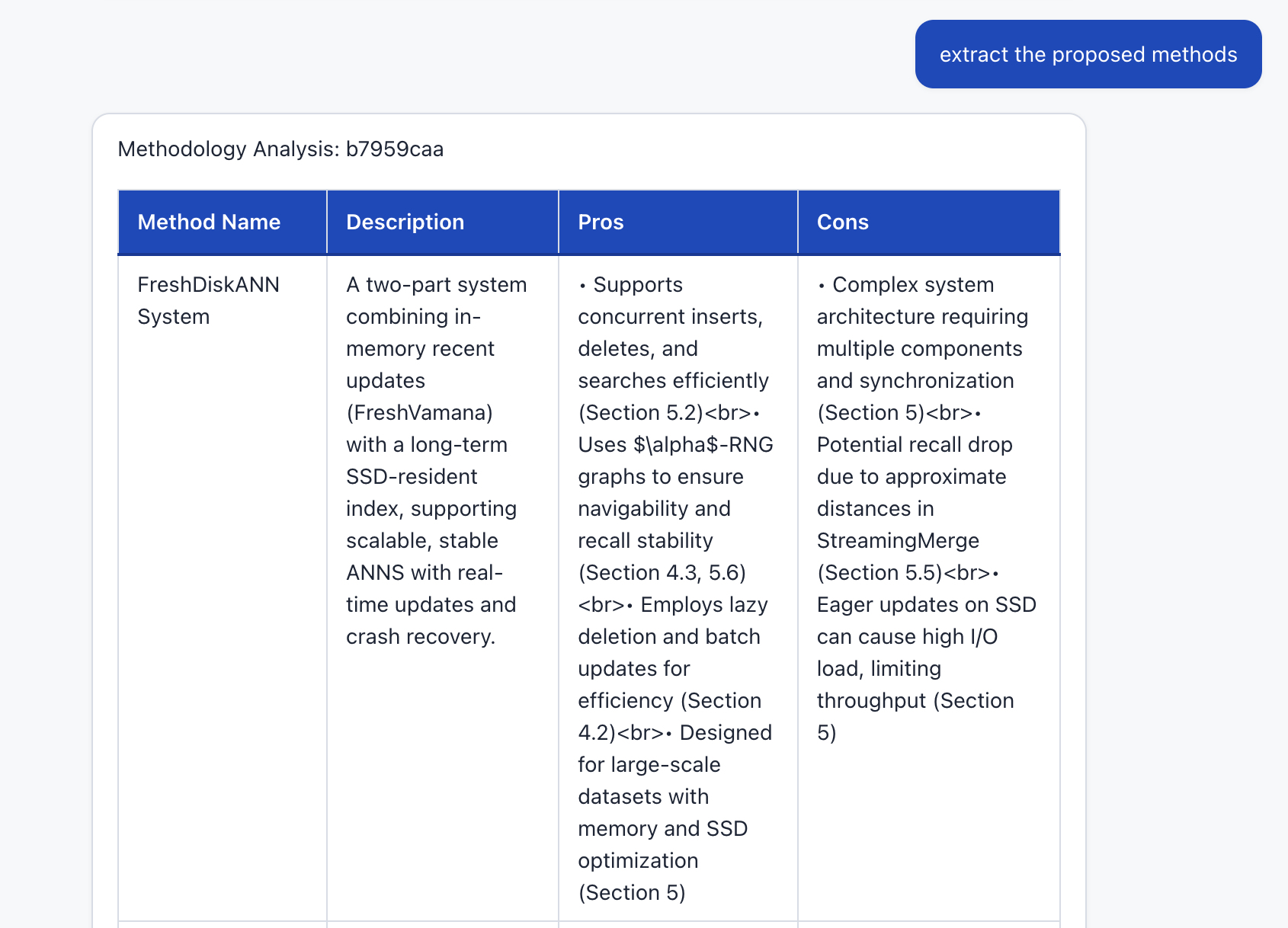
Task: Click the "(Section 4.3, 5.6)" reference in Pros
Action: (662, 573)
